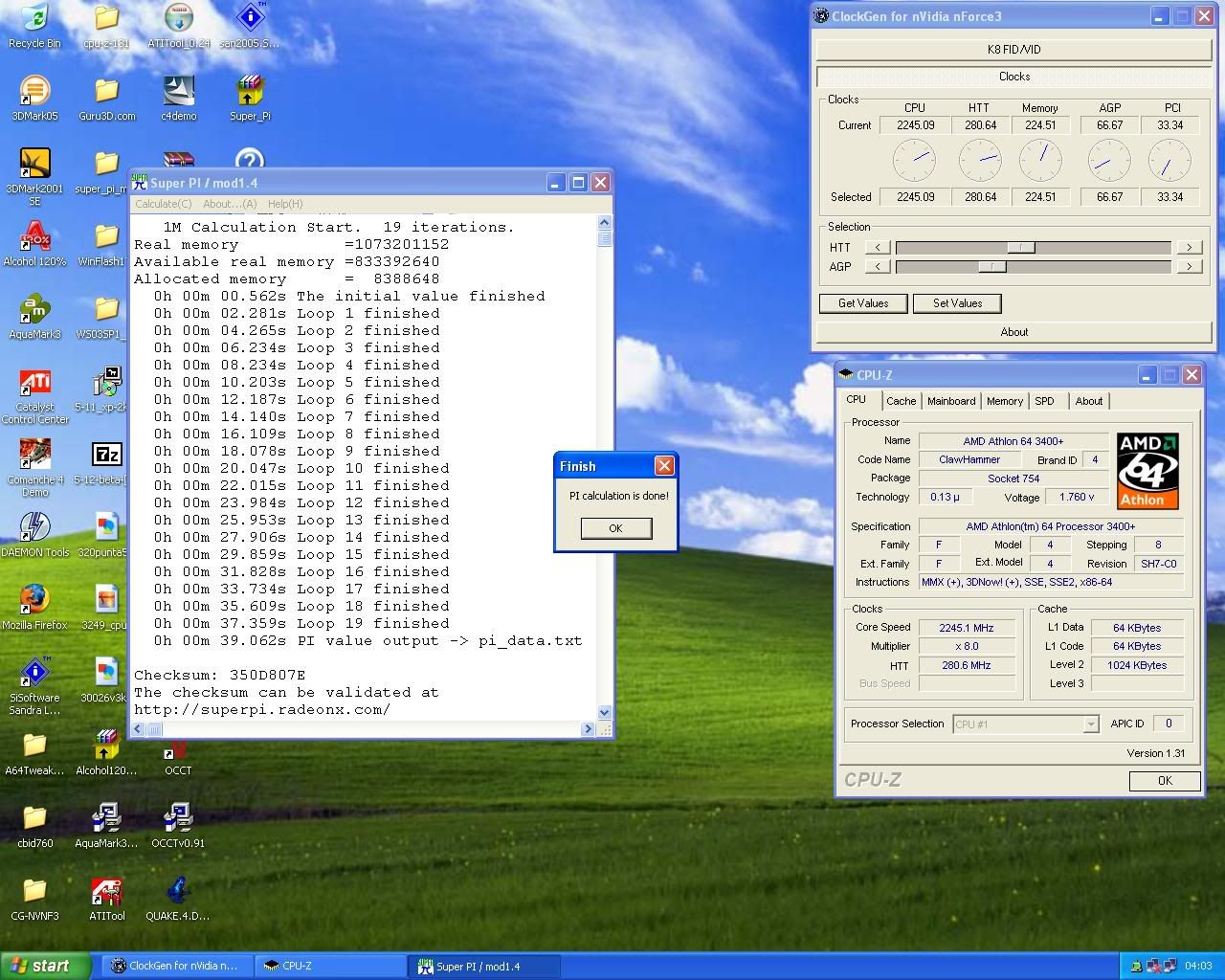Click Super PI horizontal scrollbar right arrow
Viewport: 1225px width, 980px height.
(x=588, y=729)
